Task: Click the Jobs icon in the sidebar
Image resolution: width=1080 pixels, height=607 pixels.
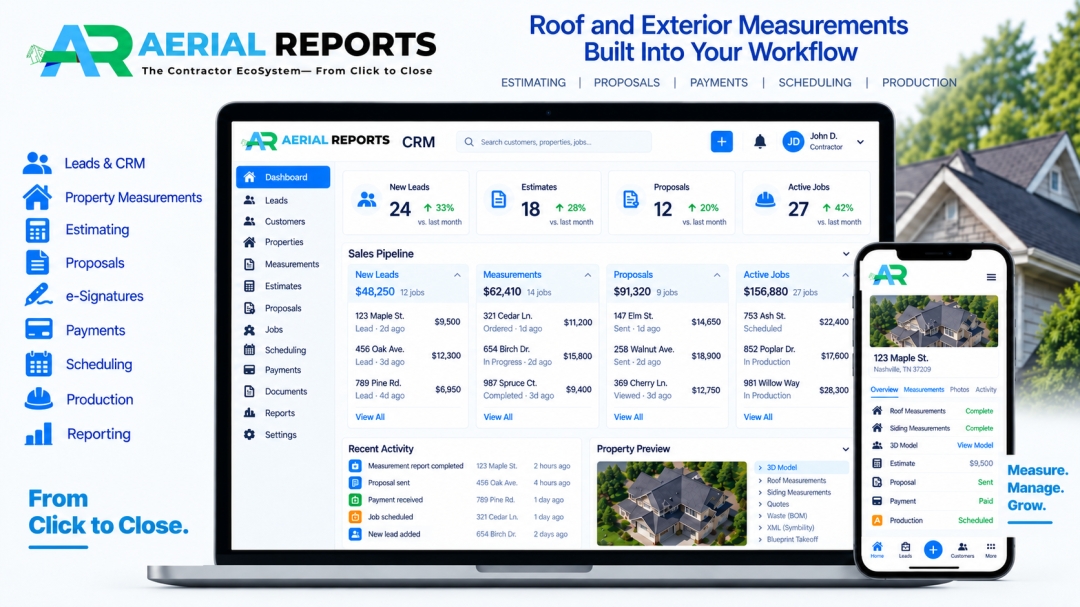Action: coord(249,329)
